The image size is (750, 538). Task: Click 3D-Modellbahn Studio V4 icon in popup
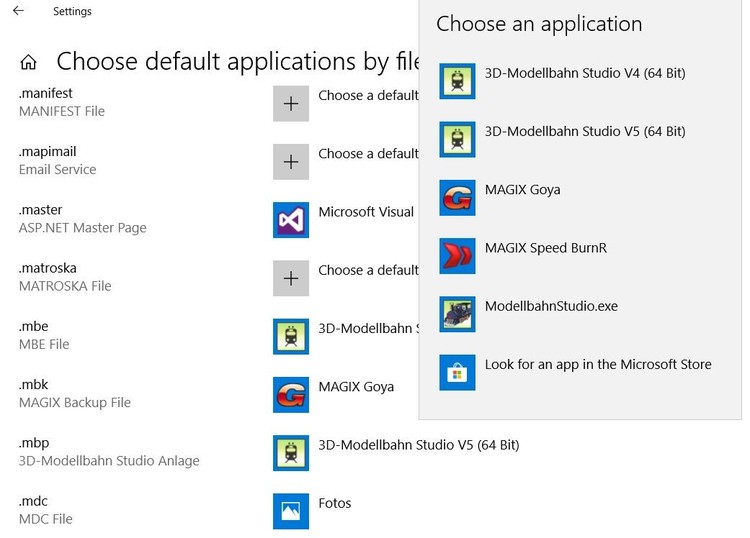[457, 81]
